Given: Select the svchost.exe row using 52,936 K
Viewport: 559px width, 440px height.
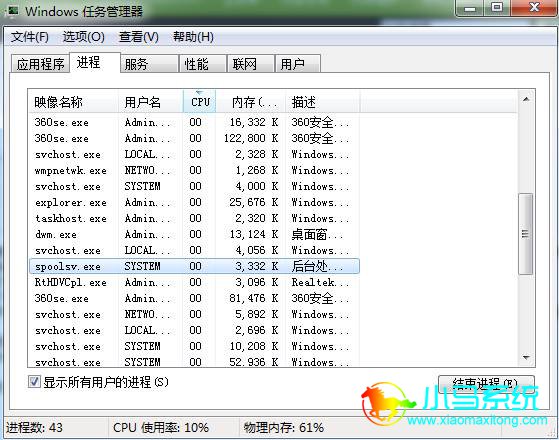Looking at the screenshot, I should point(195,362).
